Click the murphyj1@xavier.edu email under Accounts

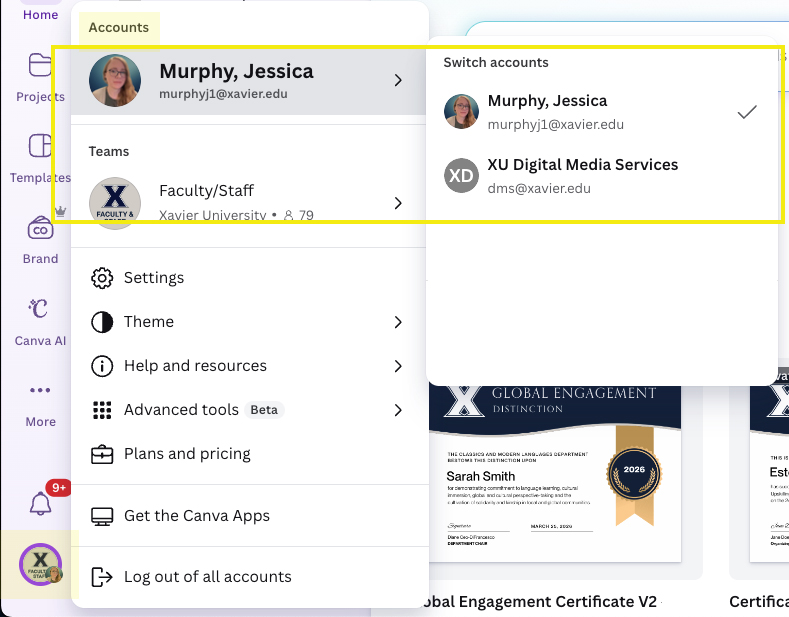pyautogui.click(x=223, y=94)
